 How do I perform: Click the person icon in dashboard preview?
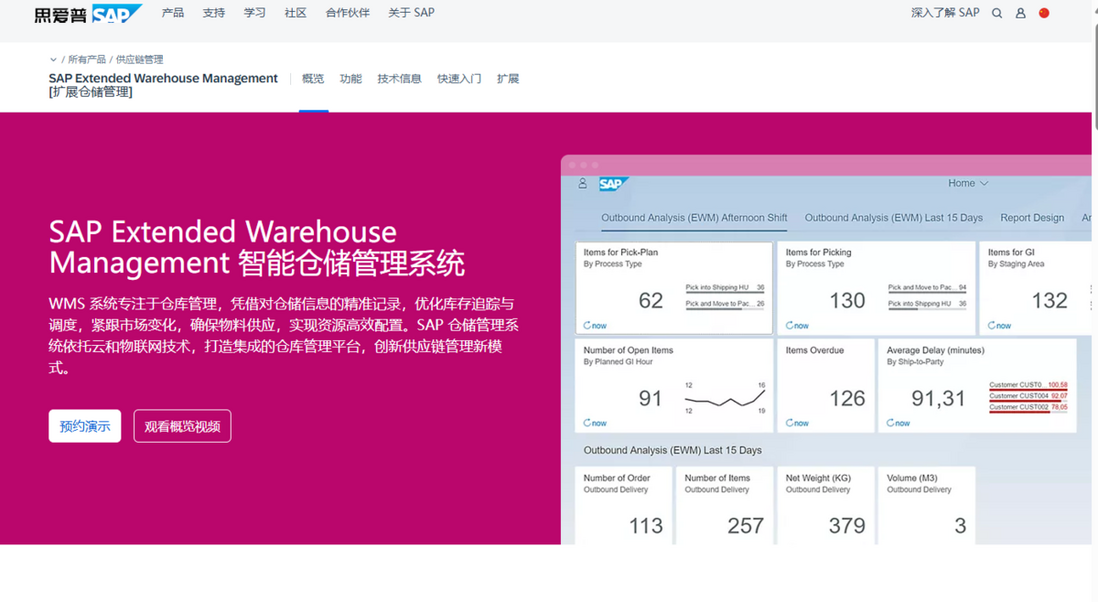click(583, 183)
